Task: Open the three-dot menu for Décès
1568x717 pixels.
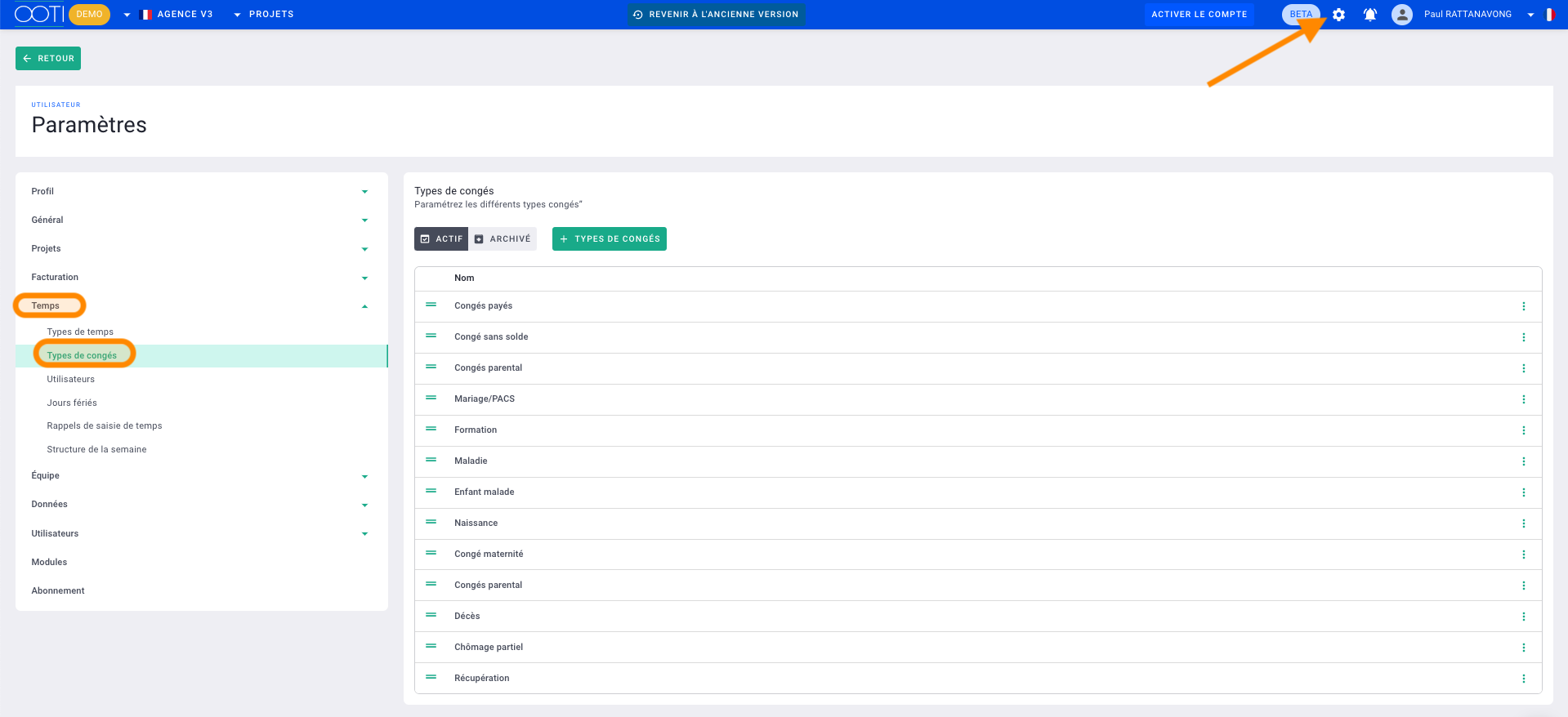Action: pyautogui.click(x=1524, y=617)
